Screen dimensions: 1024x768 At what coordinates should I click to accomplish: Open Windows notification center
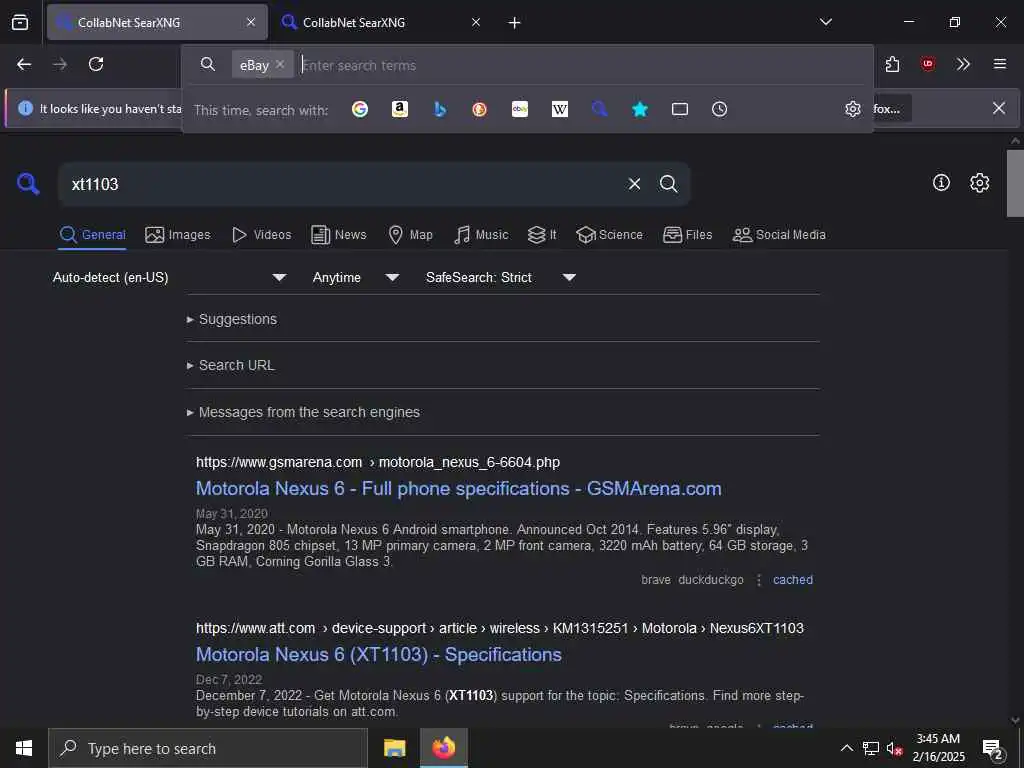tap(993, 748)
